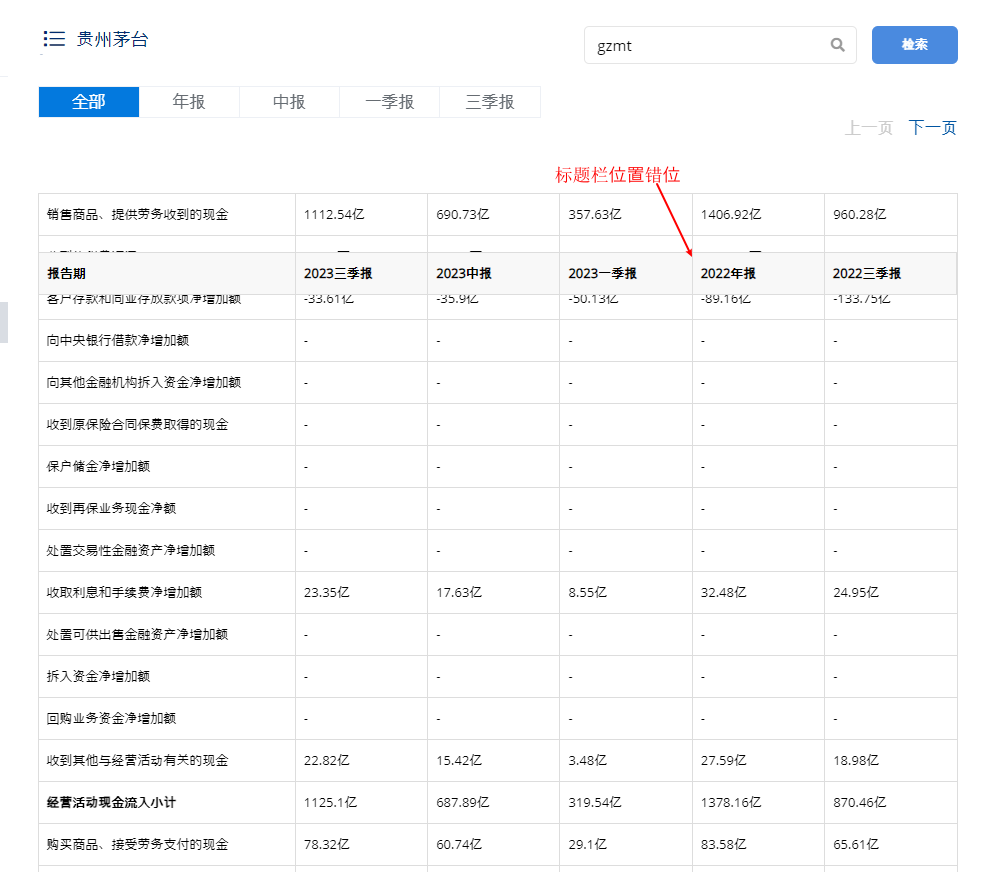Image resolution: width=1005 pixels, height=872 pixels.
Task: Click the value 357.63亿
Action: tap(595, 215)
